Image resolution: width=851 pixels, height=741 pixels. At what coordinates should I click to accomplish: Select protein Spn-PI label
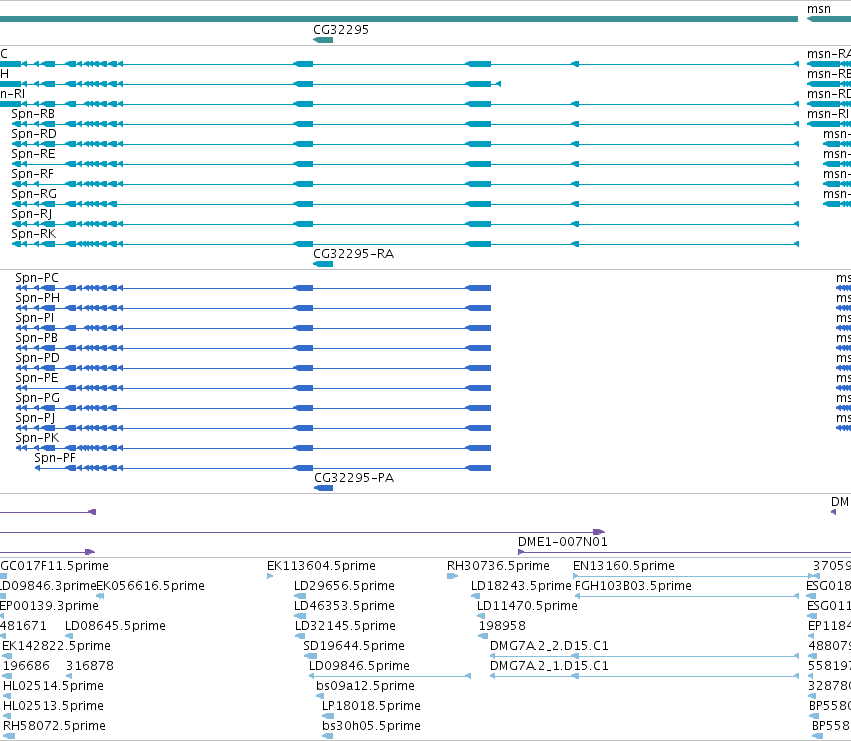click(x=35, y=318)
